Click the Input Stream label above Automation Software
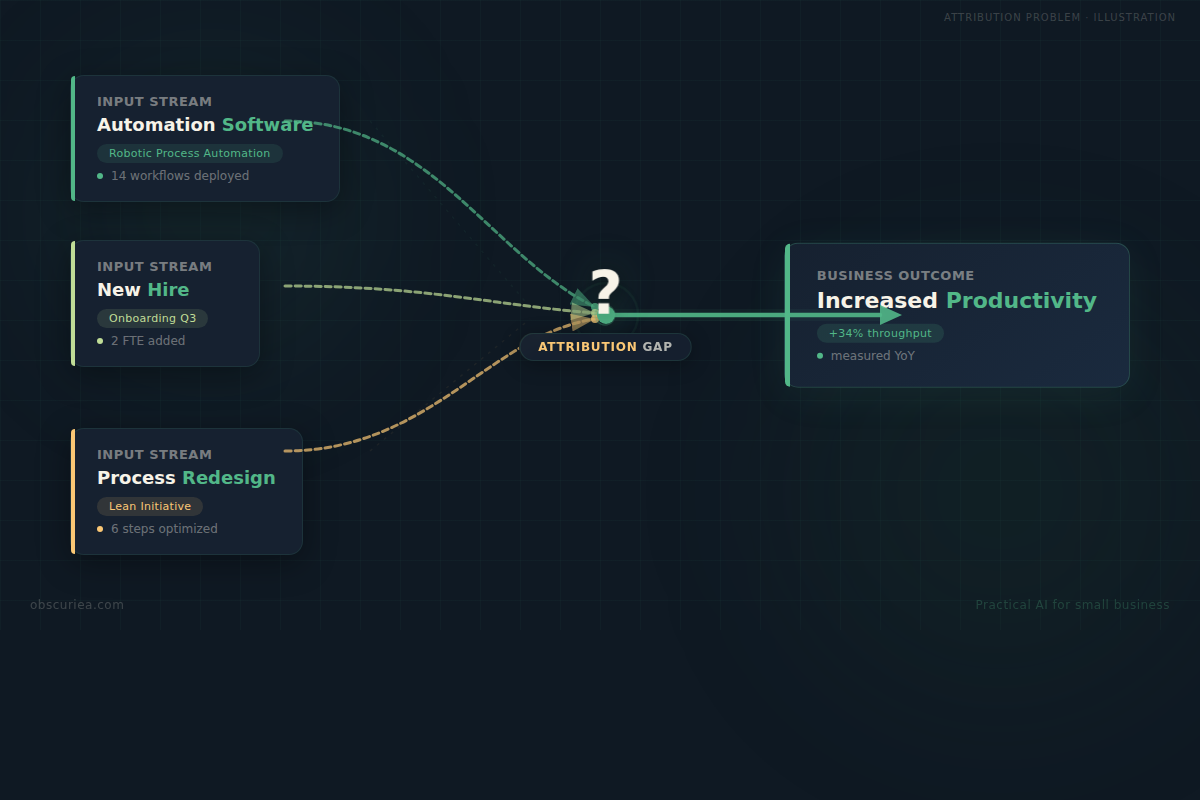1200x800 pixels. (x=154, y=102)
